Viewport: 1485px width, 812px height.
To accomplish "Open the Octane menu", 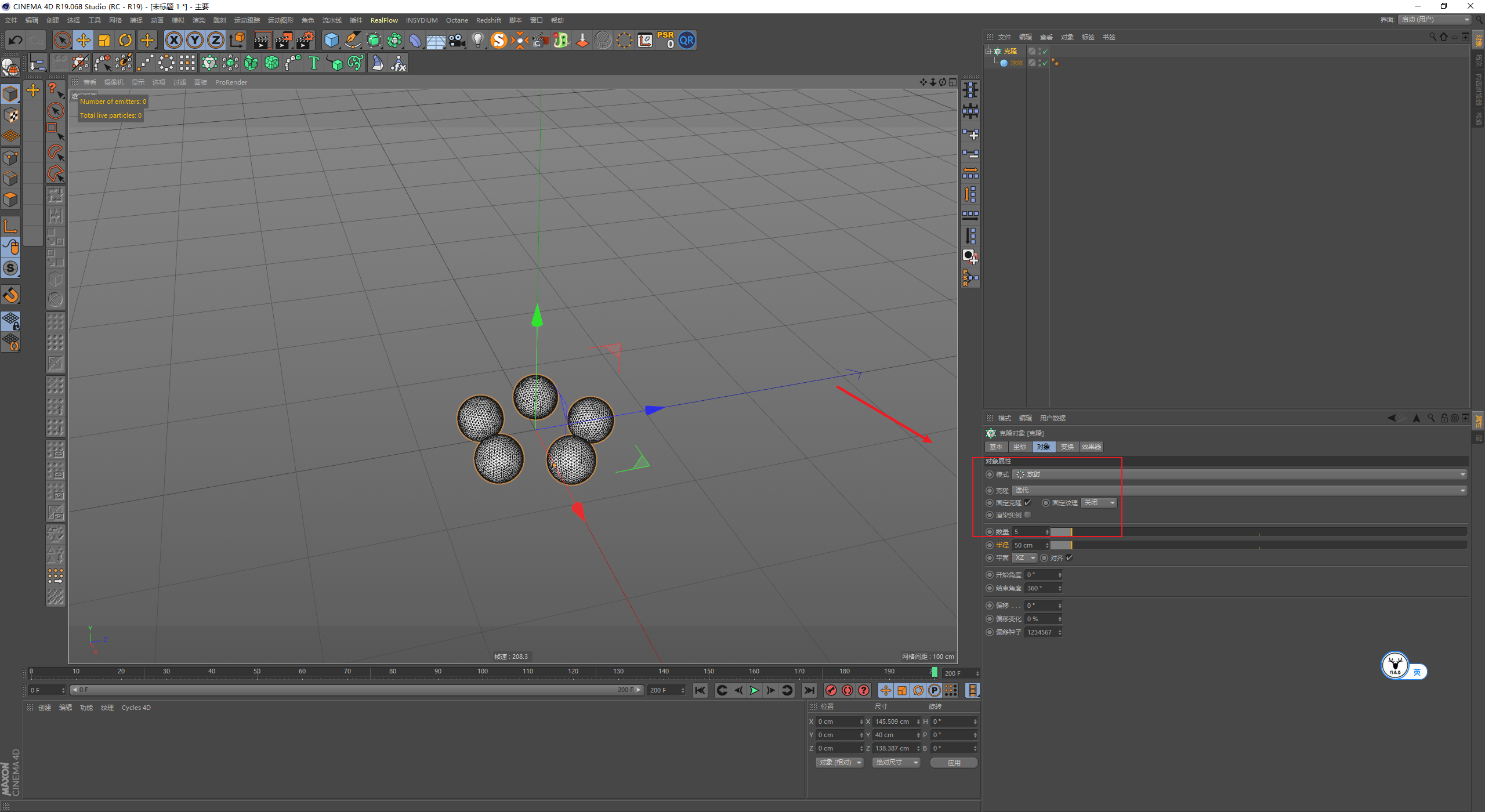I will tap(457, 20).
